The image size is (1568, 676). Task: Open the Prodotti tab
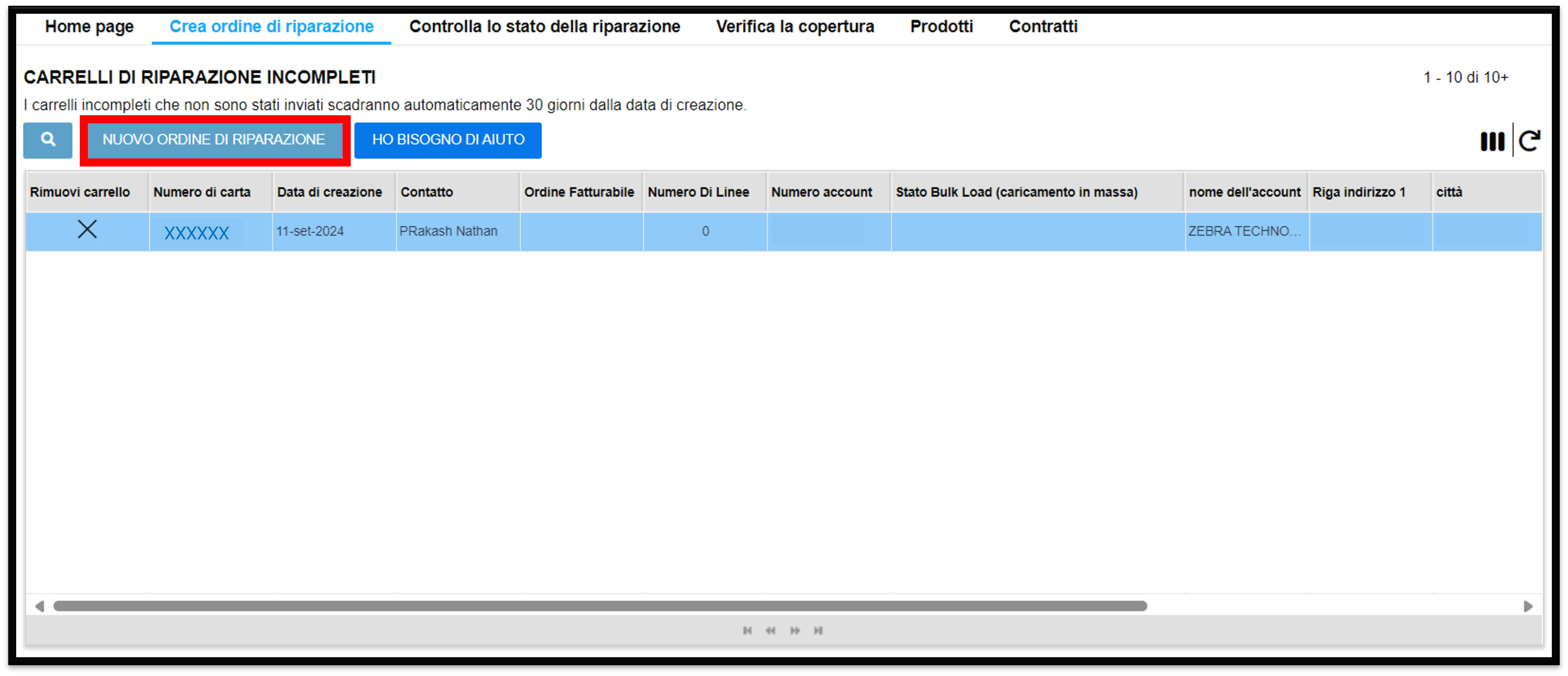pos(941,27)
